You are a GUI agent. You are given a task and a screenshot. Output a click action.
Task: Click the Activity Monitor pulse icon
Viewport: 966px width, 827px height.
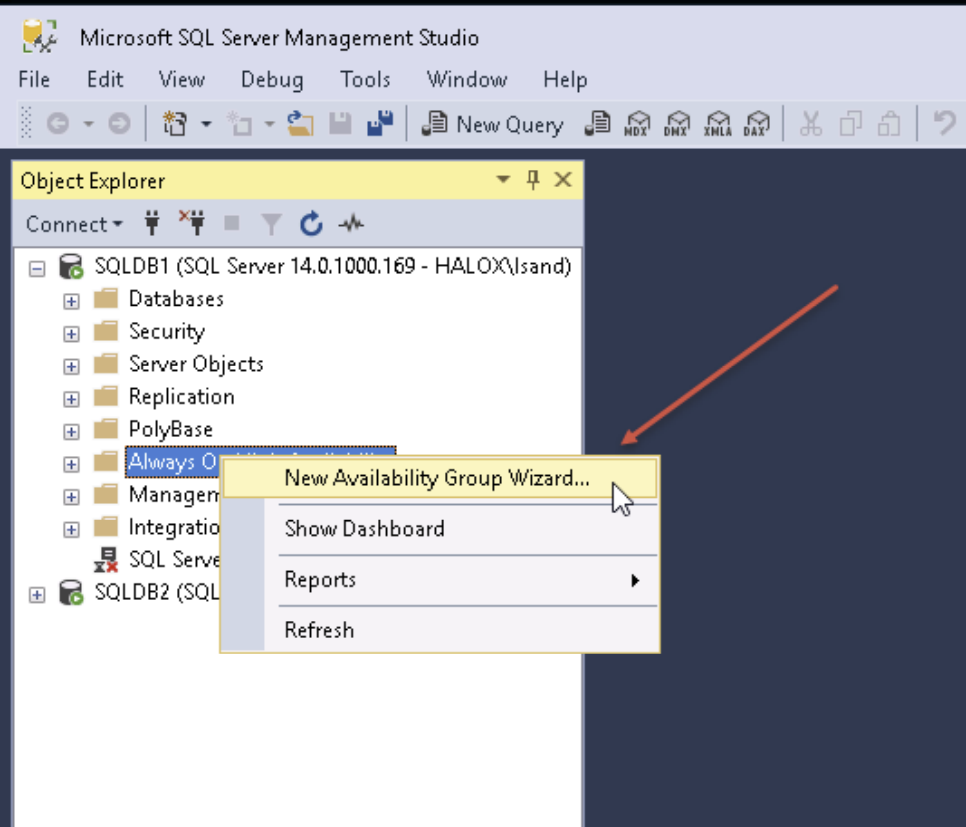[351, 223]
